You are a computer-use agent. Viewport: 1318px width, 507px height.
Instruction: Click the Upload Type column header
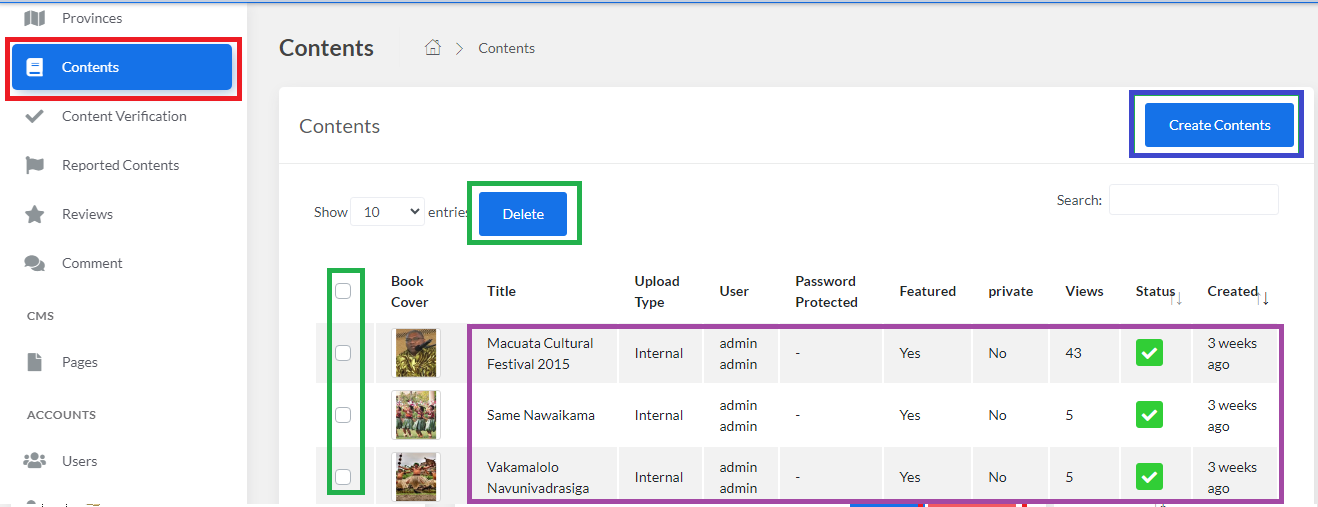657,291
